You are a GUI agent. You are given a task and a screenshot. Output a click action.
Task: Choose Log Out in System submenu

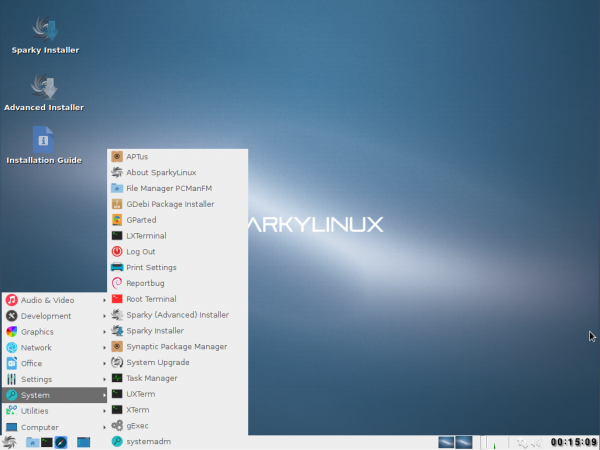[178, 252]
